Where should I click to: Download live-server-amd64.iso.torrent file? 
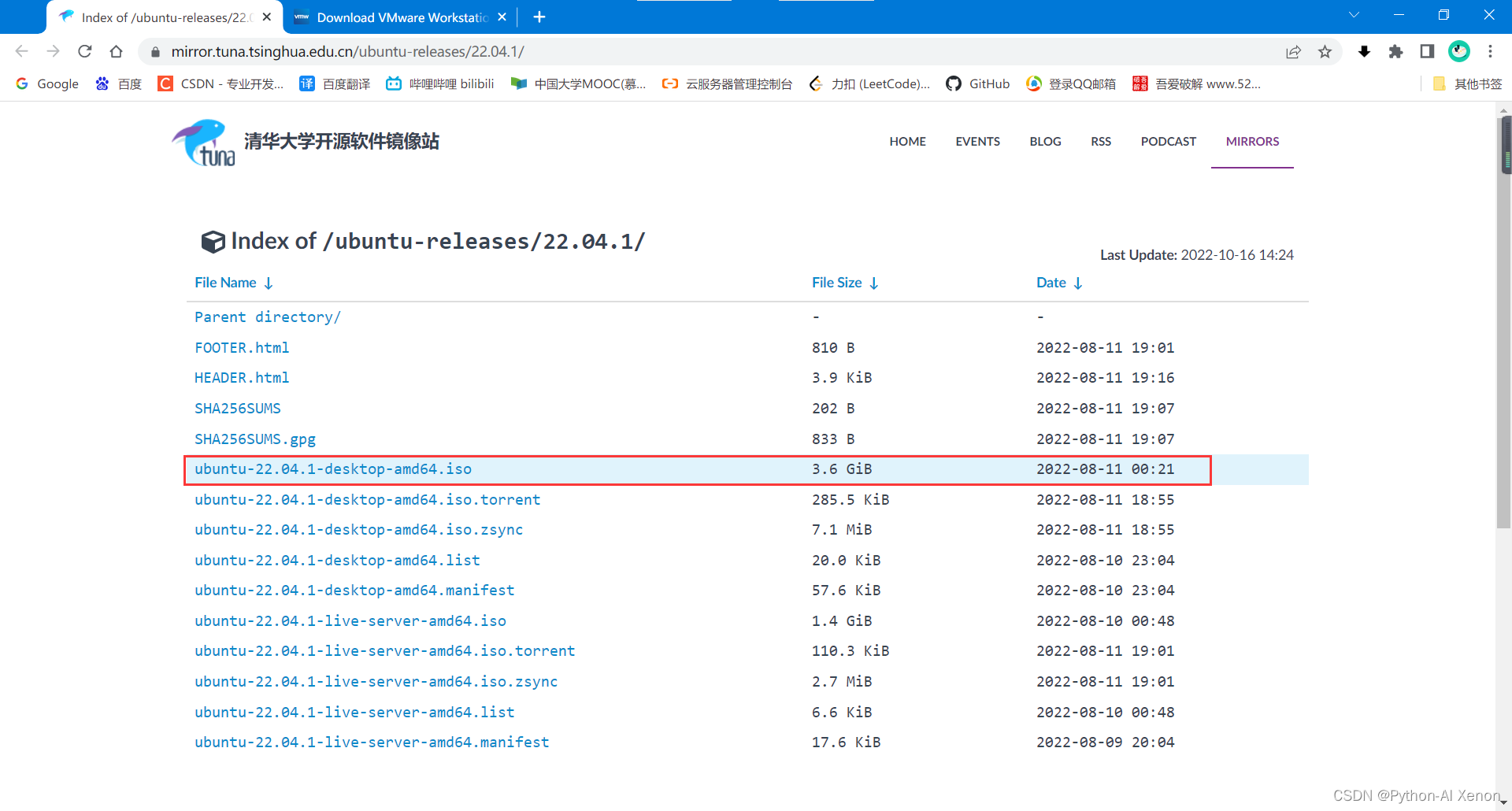(384, 651)
